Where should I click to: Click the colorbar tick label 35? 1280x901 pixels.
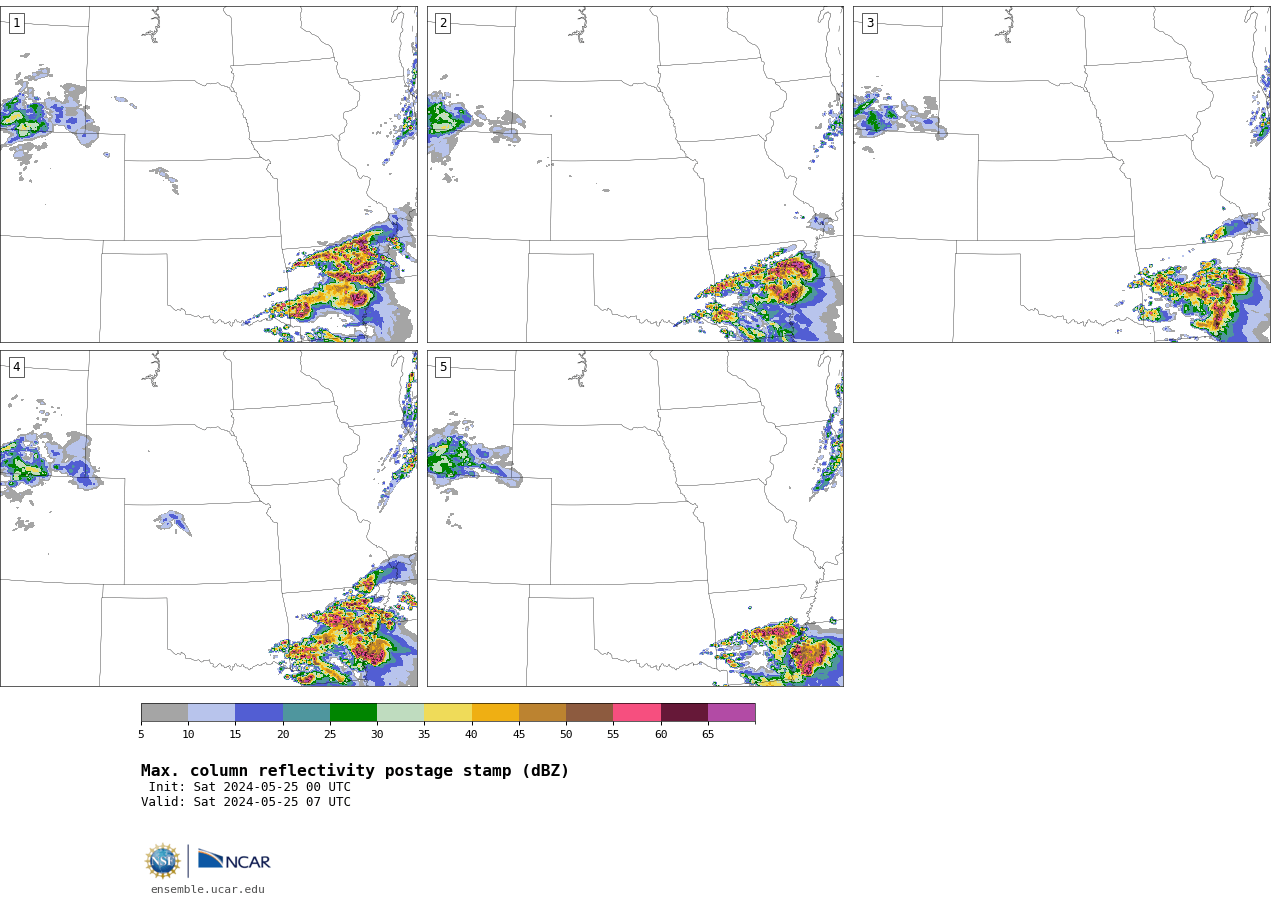(x=424, y=735)
